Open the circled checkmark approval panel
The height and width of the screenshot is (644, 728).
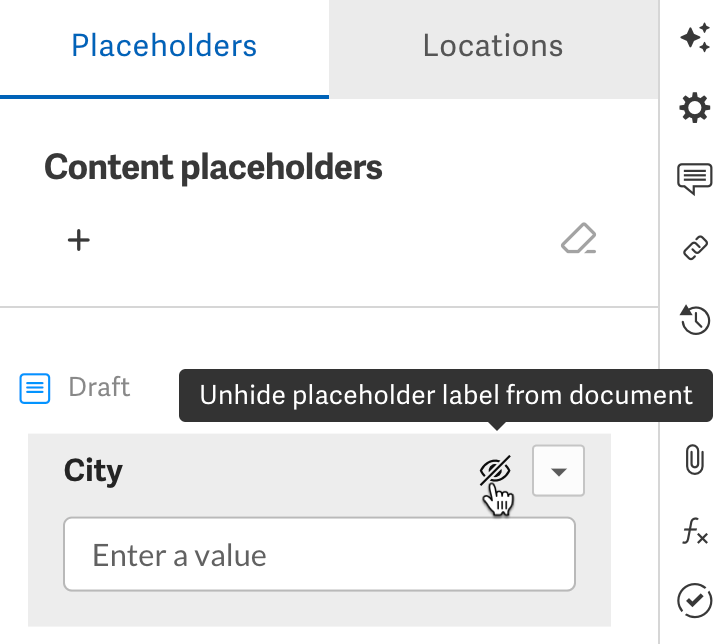pos(695,601)
